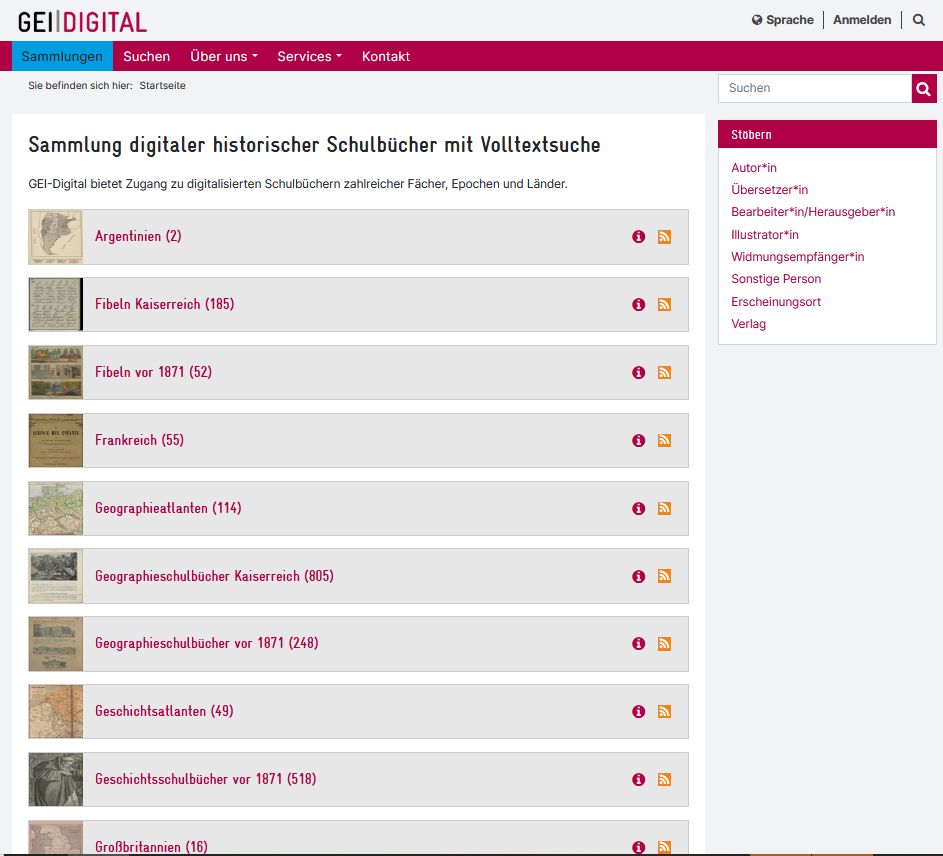943x856 pixels.
Task: Open Geographieschulbücher Kaiserreich (805) collection
Action: tap(214, 576)
